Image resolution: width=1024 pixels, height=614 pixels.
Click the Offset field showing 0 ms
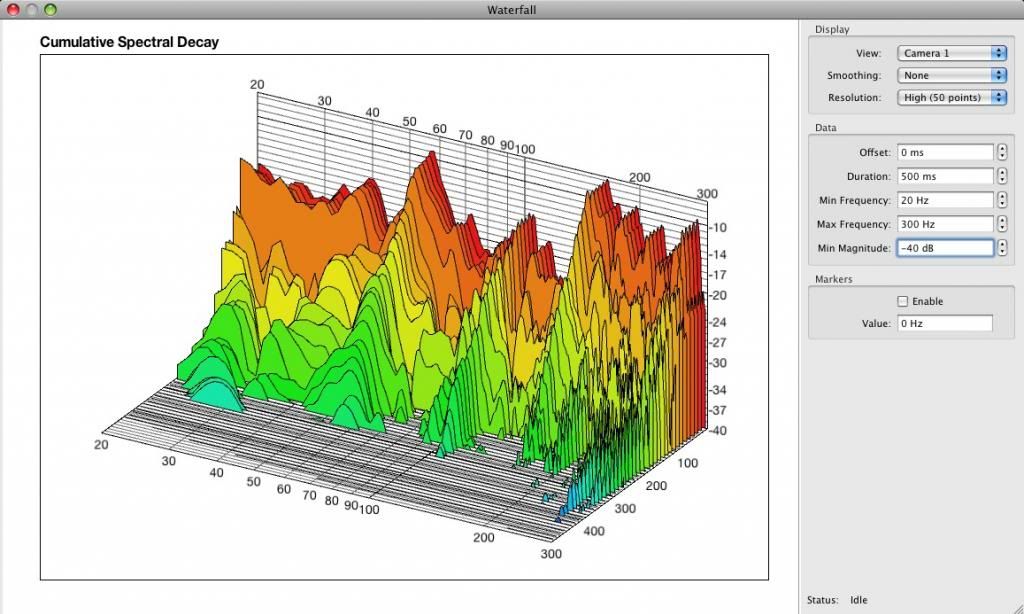click(945, 152)
